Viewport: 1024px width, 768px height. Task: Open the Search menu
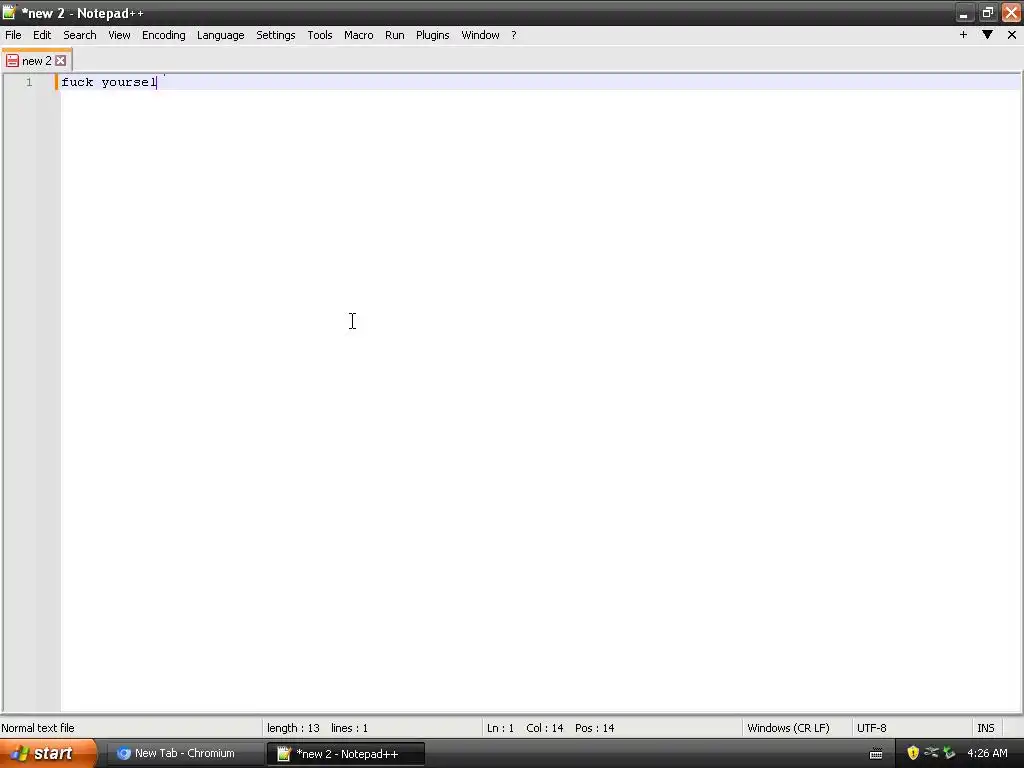(x=80, y=35)
